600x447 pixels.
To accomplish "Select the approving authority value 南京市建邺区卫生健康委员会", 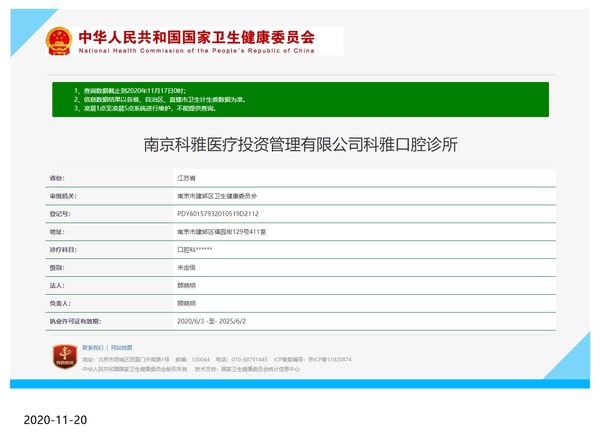I will [217, 196].
